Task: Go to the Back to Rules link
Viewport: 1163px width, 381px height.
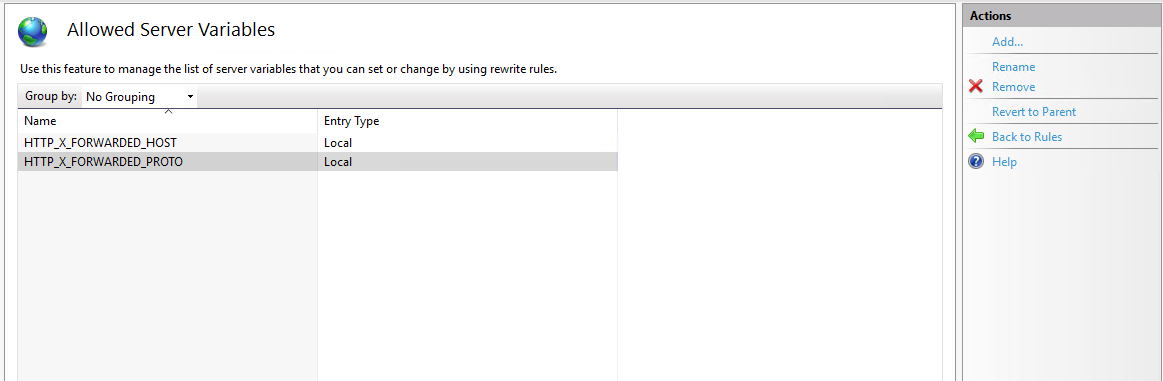Action: 1027,136
